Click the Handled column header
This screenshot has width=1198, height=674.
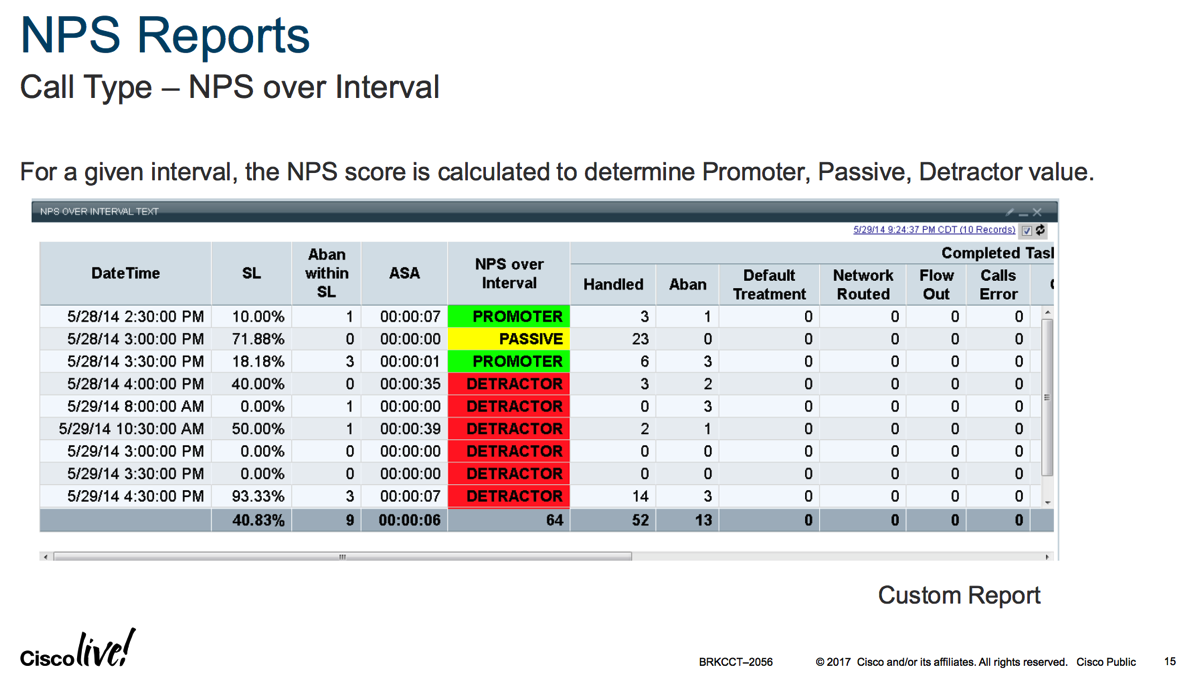tap(613, 284)
